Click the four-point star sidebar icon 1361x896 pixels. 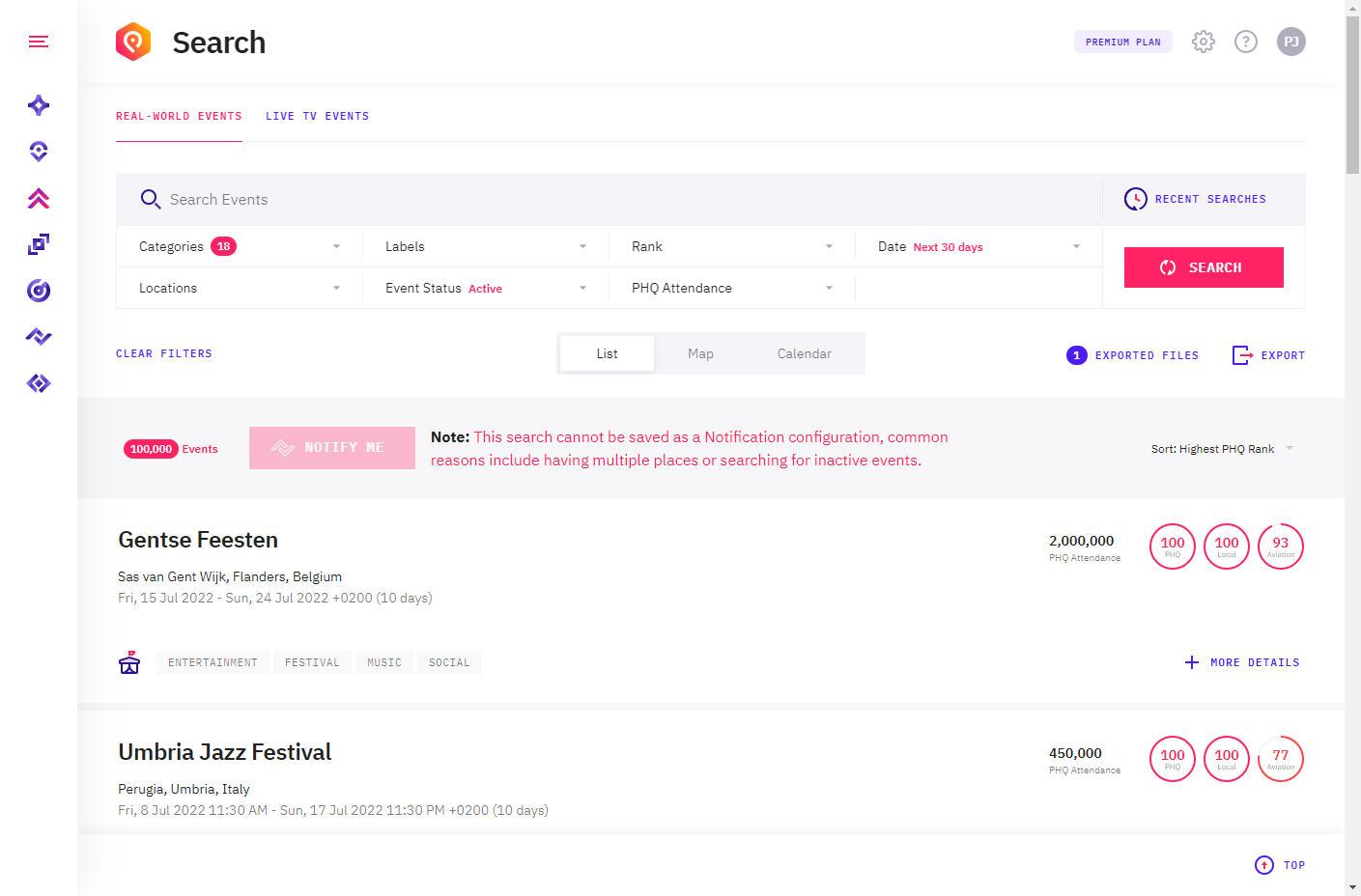pyautogui.click(x=39, y=105)
